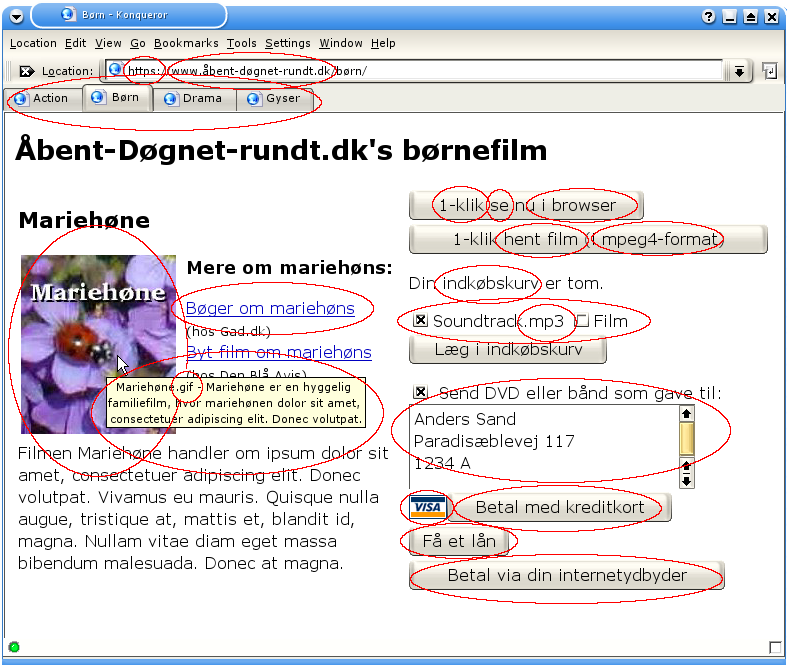Check the Film checkbox
Image resolution: width=787 pixels, height=665 pixels.
pos(582,320)
